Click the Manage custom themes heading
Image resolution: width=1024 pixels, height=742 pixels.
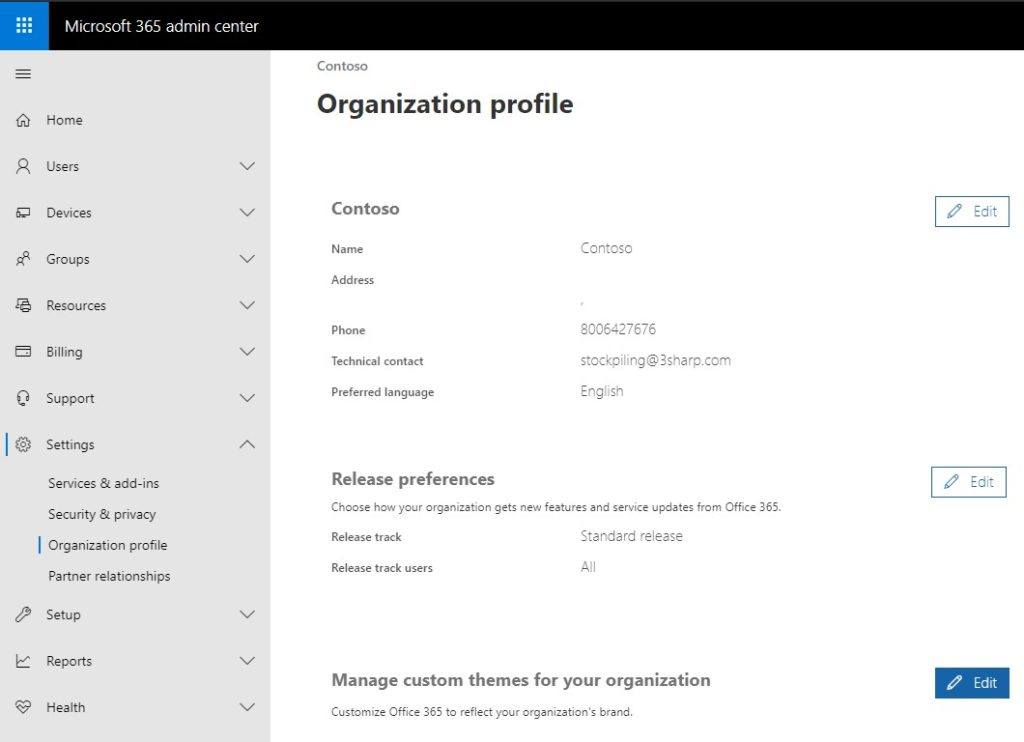pos(520,680)
